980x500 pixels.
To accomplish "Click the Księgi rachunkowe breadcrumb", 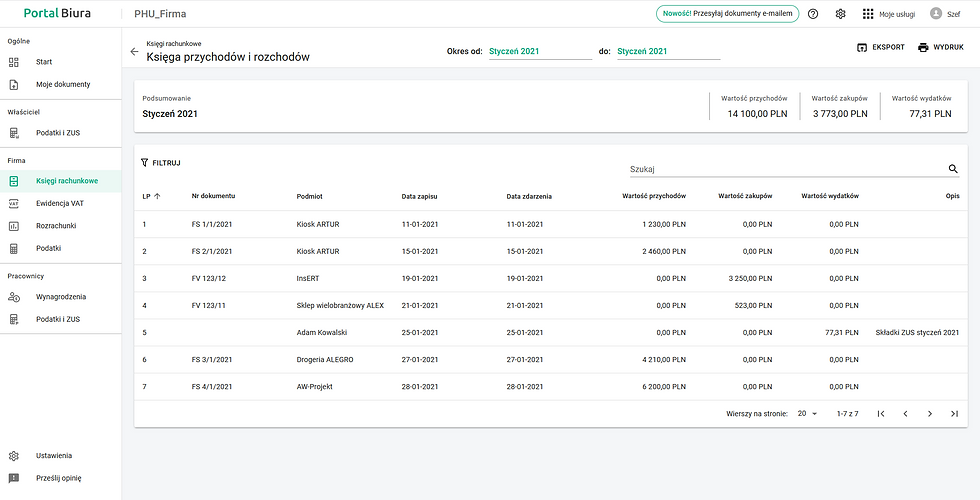I will pos(174,44).
